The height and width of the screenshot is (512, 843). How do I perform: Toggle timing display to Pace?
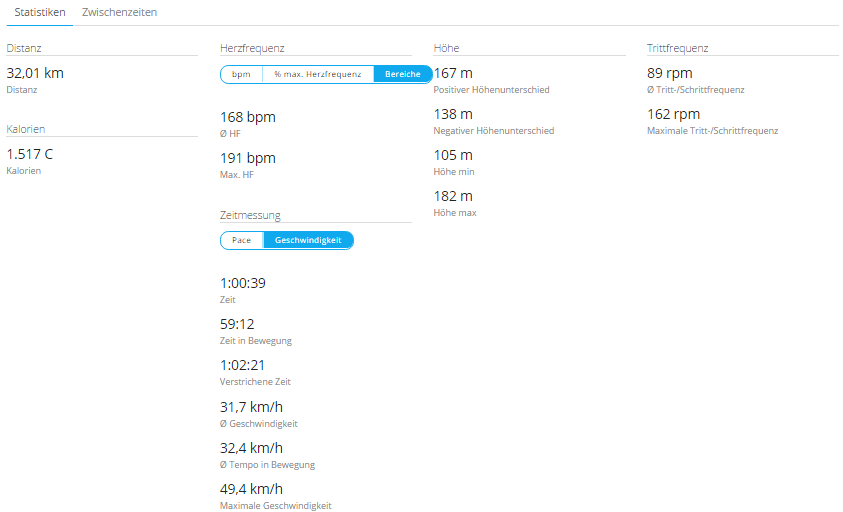pyautogui.click(x=242, y=240)
